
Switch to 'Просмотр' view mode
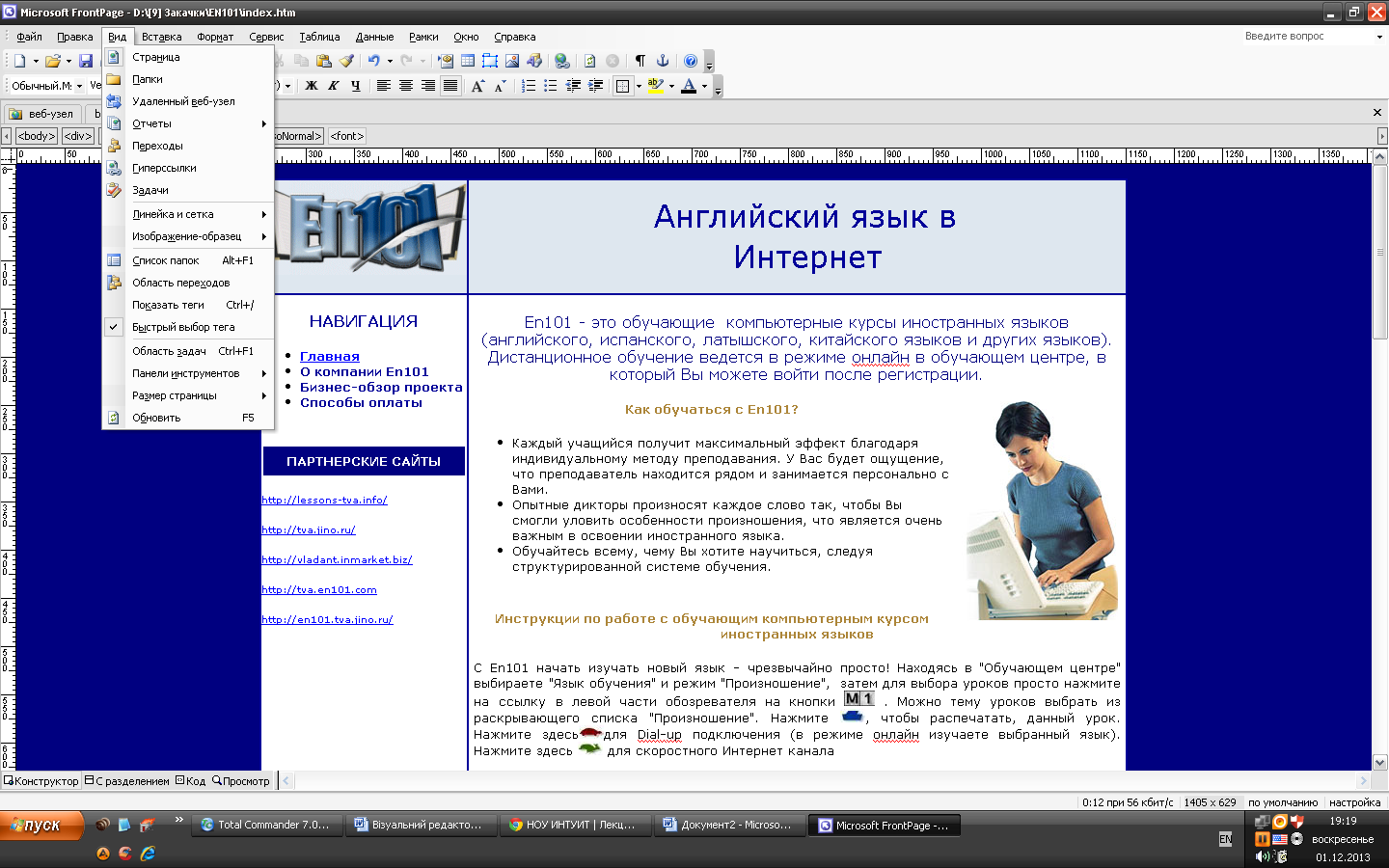241,781
